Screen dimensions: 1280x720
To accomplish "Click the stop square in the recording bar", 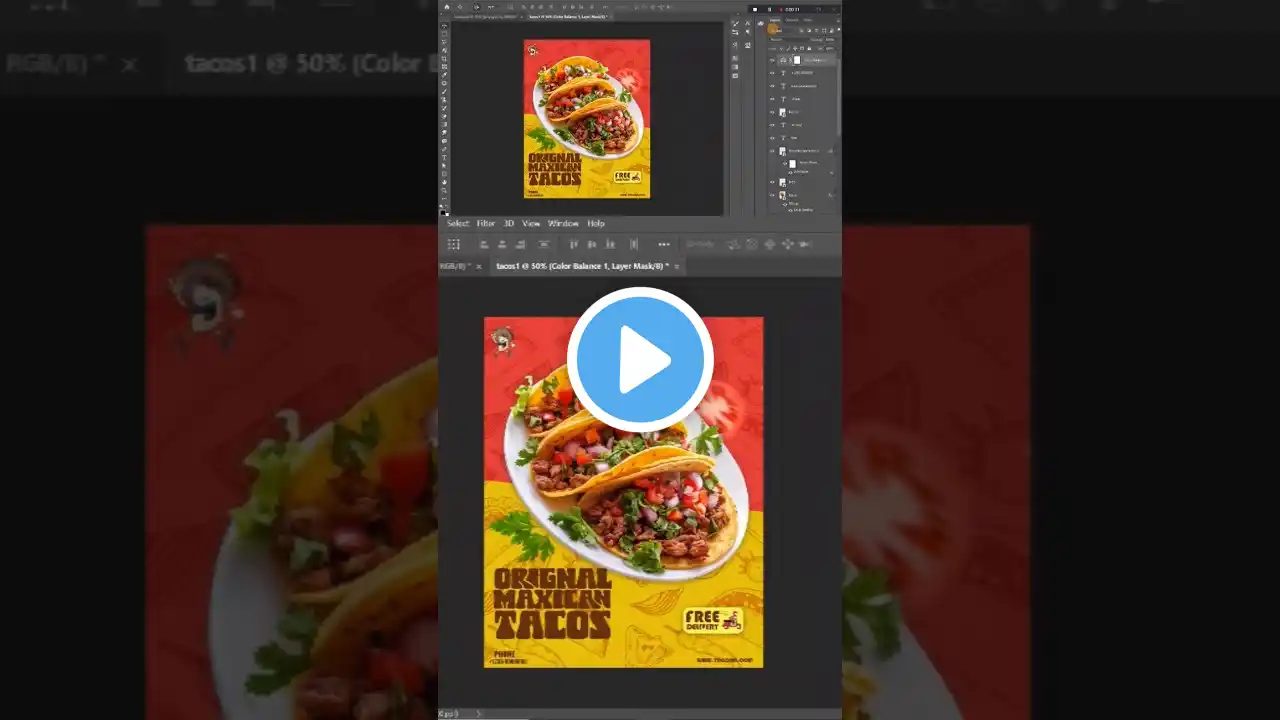I will click(756, 9).
